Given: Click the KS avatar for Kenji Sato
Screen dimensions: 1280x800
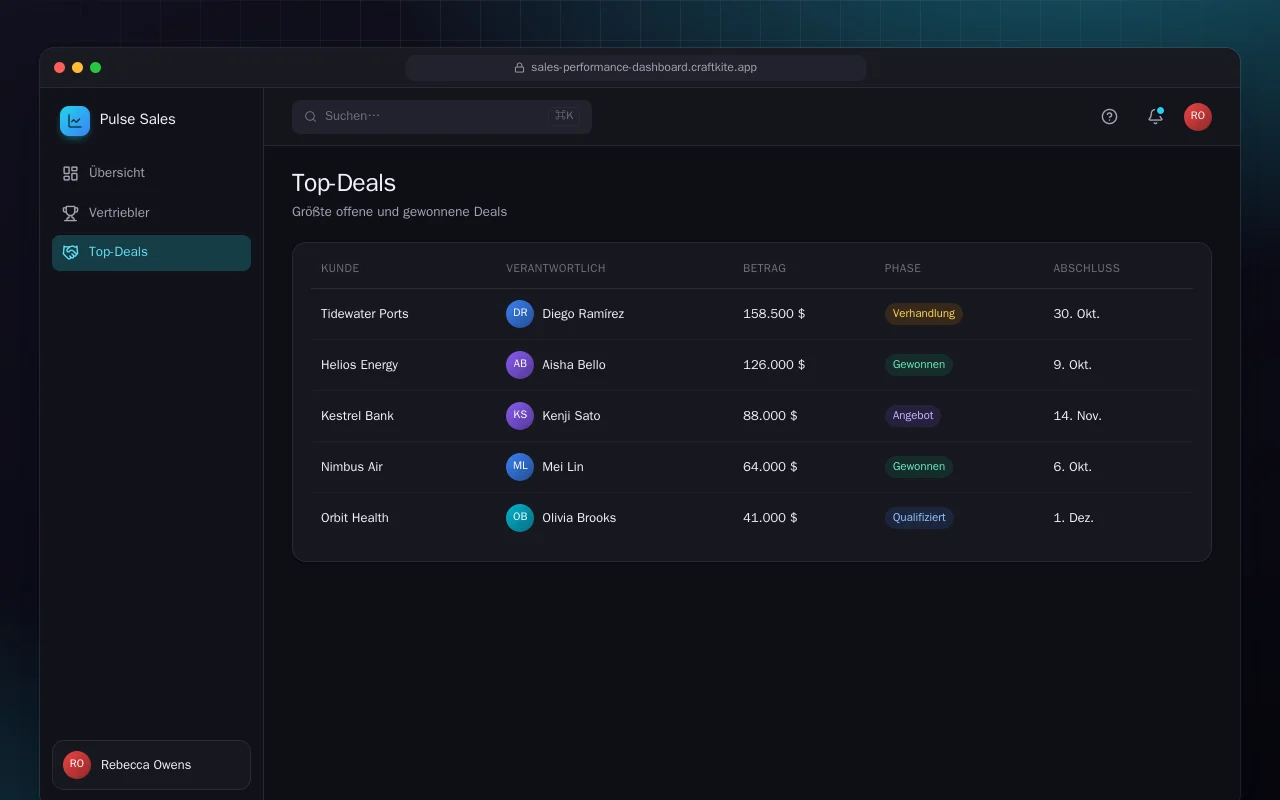Looking at the screenshot, I should 520,416.
